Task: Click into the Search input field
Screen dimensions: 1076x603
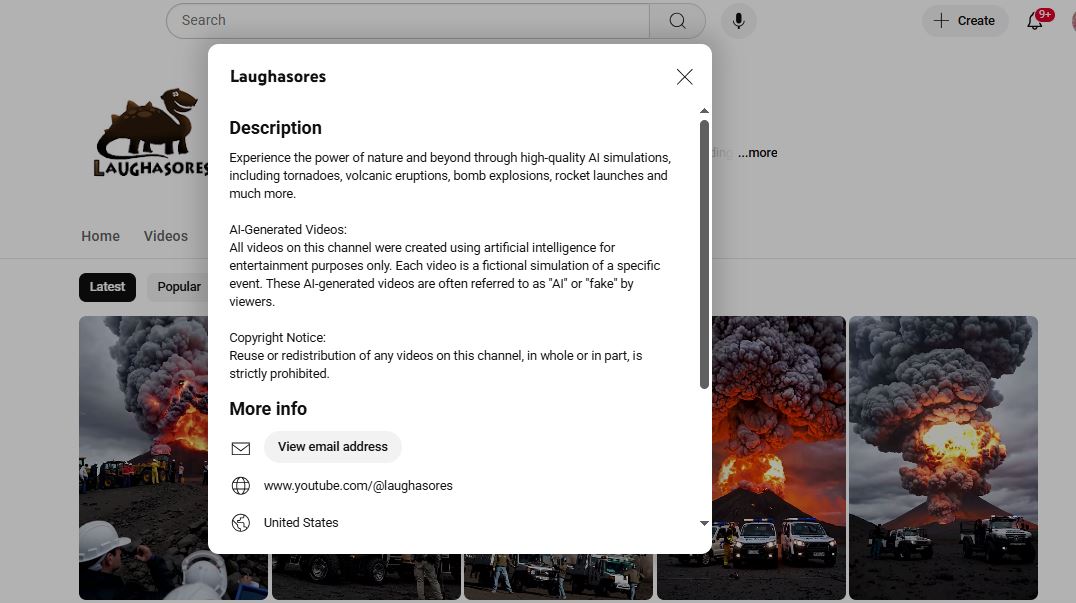Action: [x=410, y=21]
